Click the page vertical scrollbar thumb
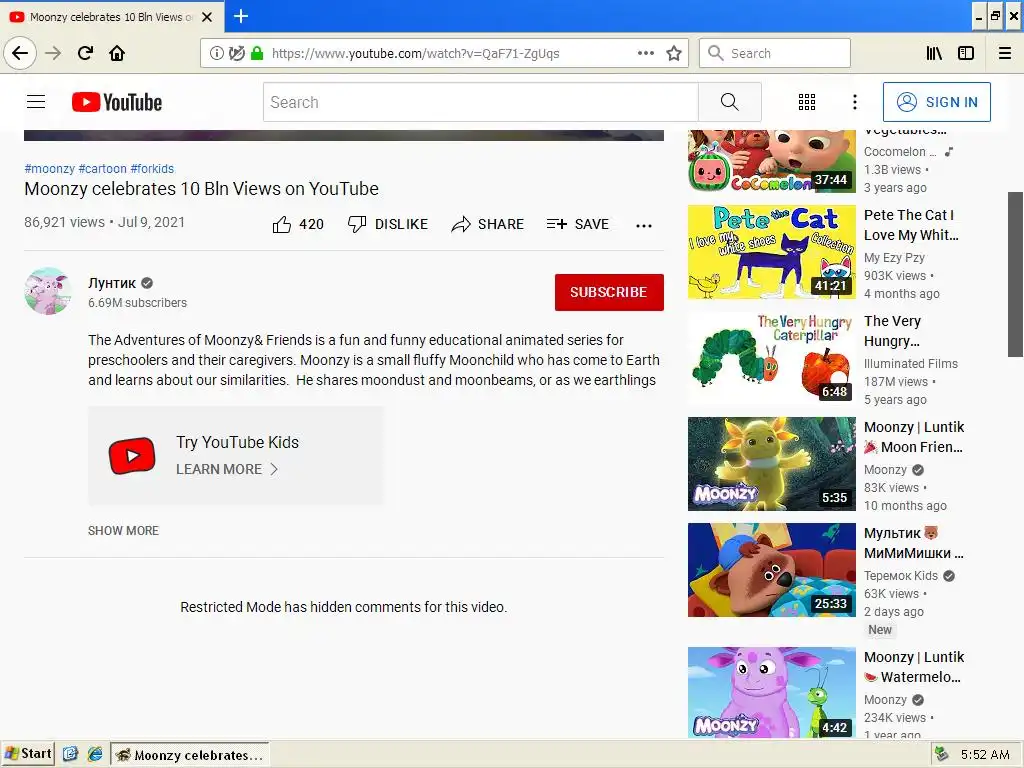1024x768 pixels. coord(1016,274)
